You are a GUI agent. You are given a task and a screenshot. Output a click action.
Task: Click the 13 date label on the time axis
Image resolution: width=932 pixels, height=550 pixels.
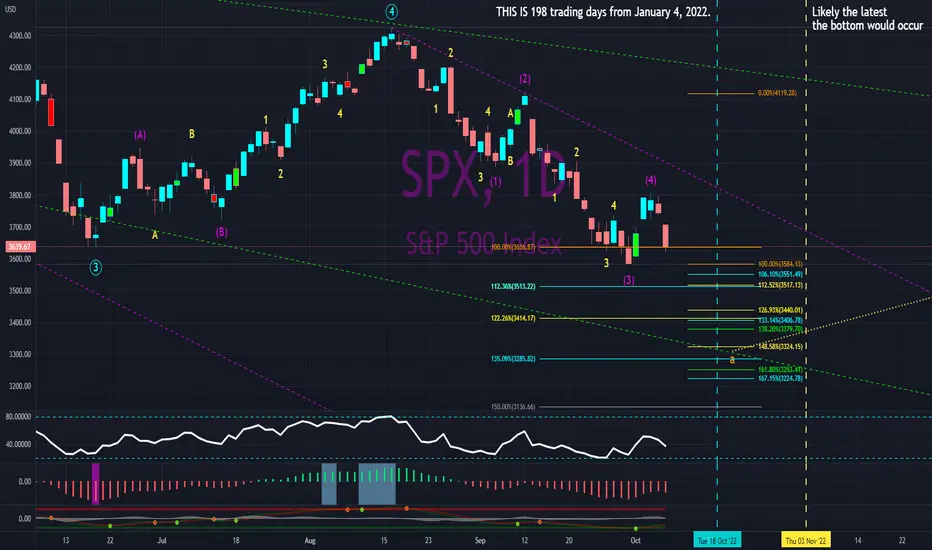[65, 540]
